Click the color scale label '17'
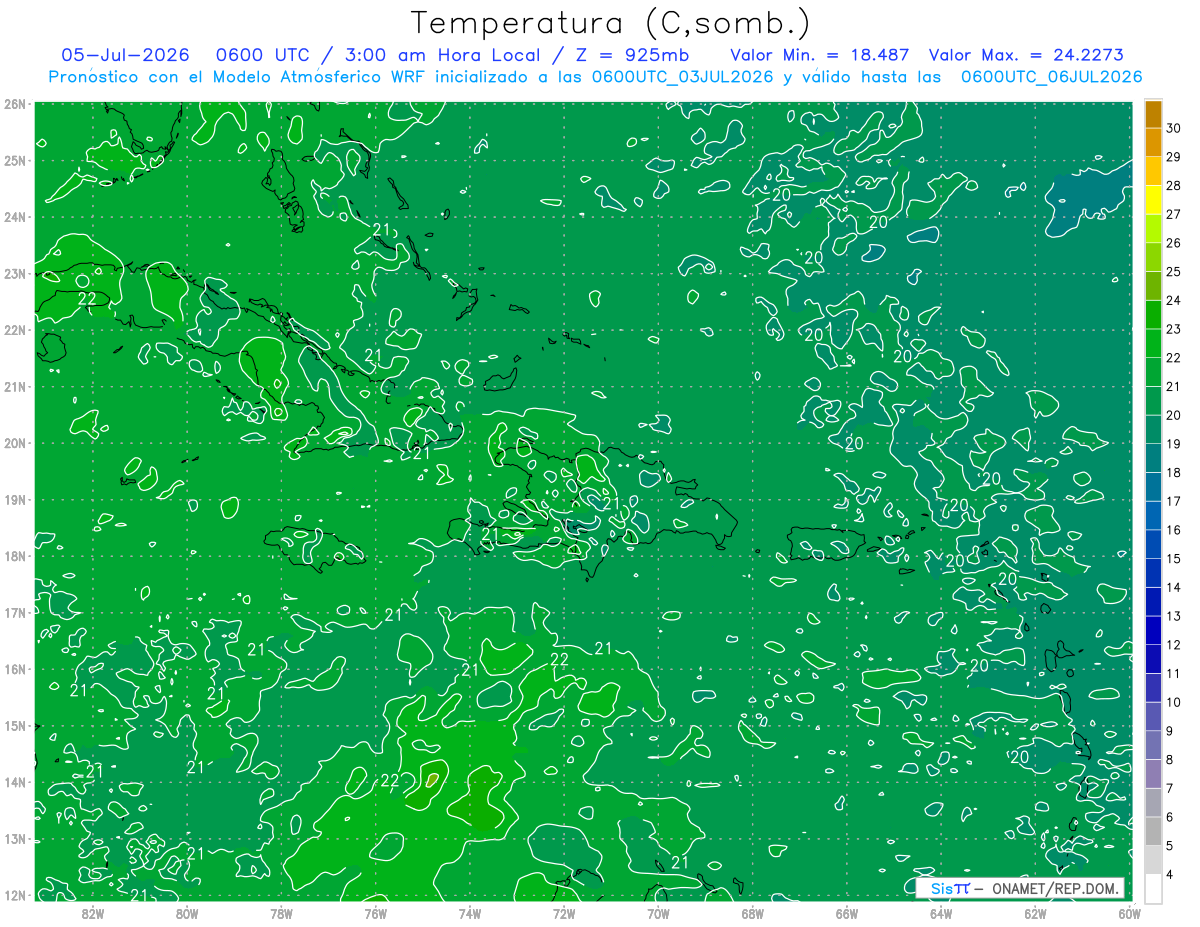The width and height of the screenshot is (1200, 927). point(1174,501)
